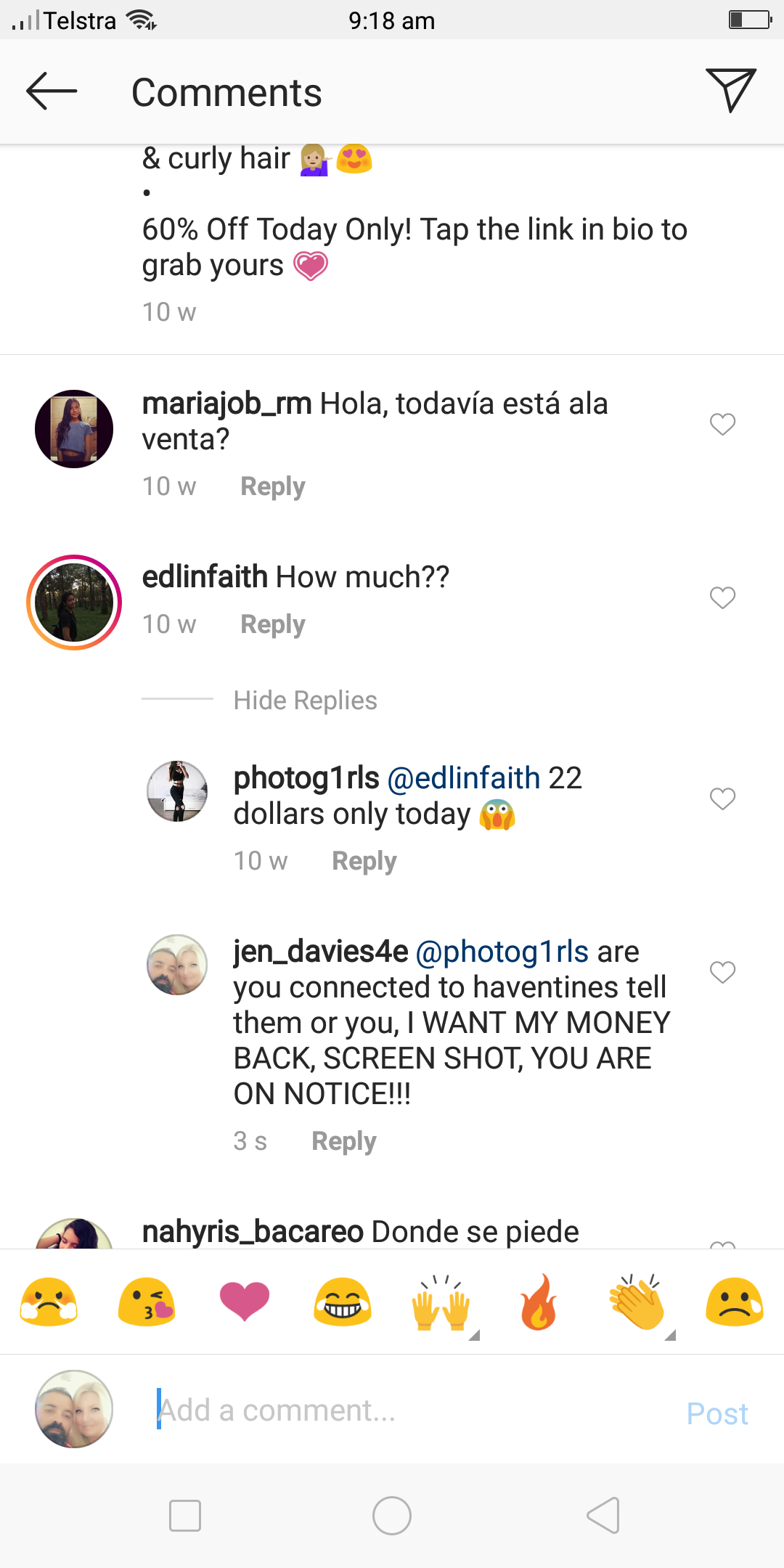Like photog1rls's 22 dollars reply
784x1568 pixels.
pyautogui.click(x=722, y=799)
